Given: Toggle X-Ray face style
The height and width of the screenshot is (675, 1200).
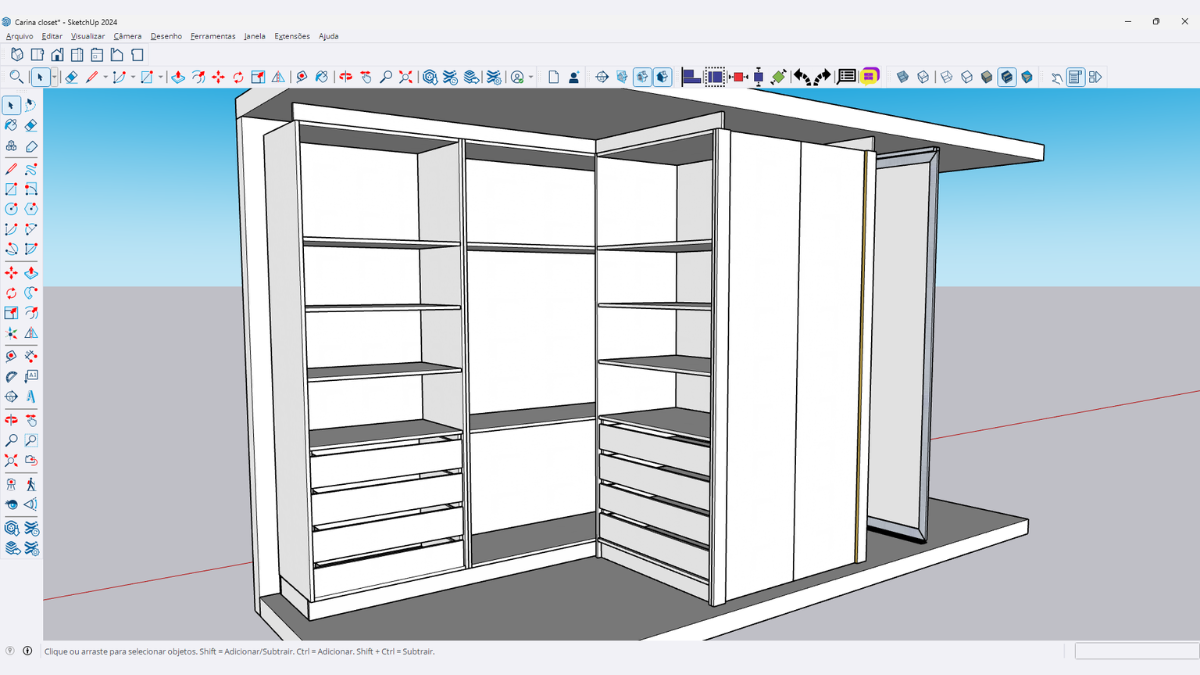Looking at the screenshot, I should 903,77.
